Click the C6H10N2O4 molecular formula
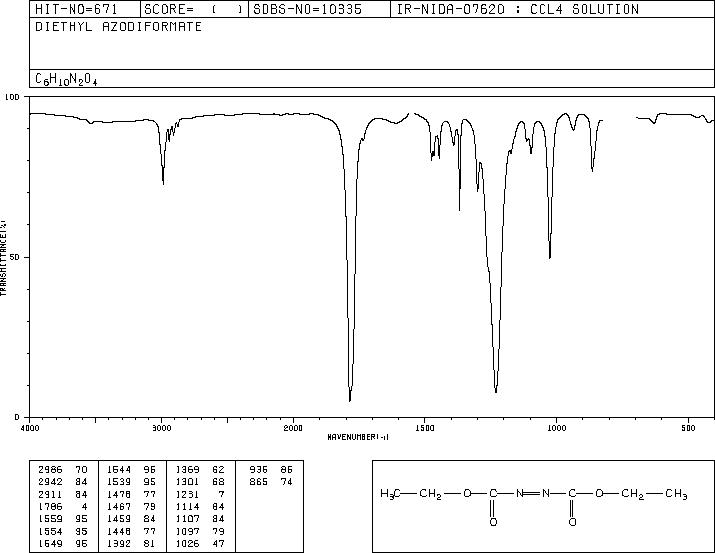 coord(66,79)
